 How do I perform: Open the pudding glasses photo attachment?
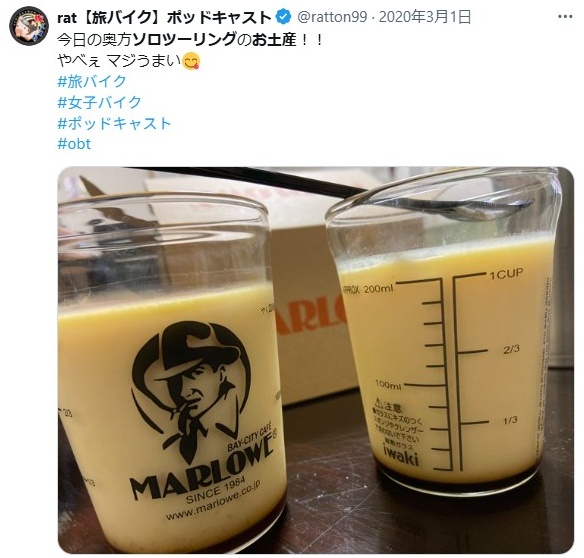pos(316,360)
